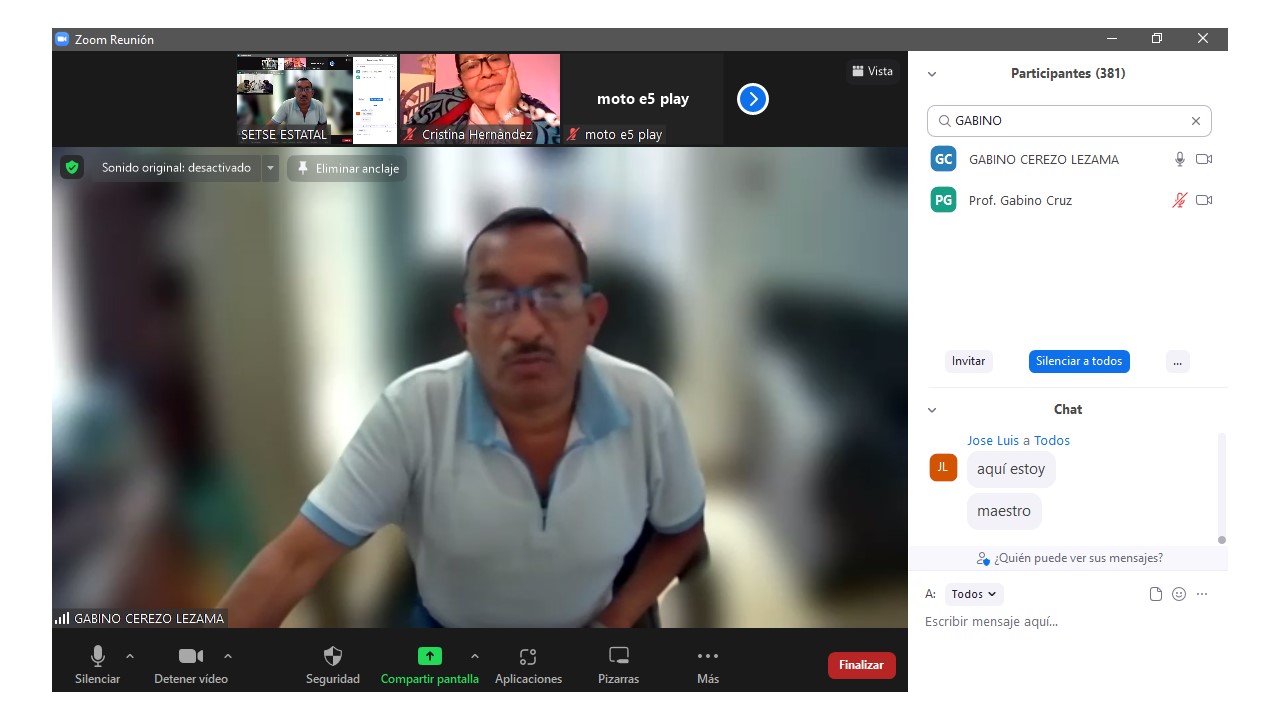This screenshot has width=1280, height=720.
Task: Click the JL avatar in chat
Action: tap(943, 467)
